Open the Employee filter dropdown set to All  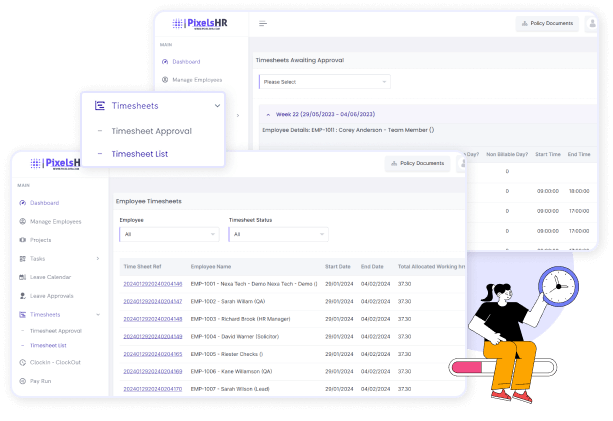point(168,234)
